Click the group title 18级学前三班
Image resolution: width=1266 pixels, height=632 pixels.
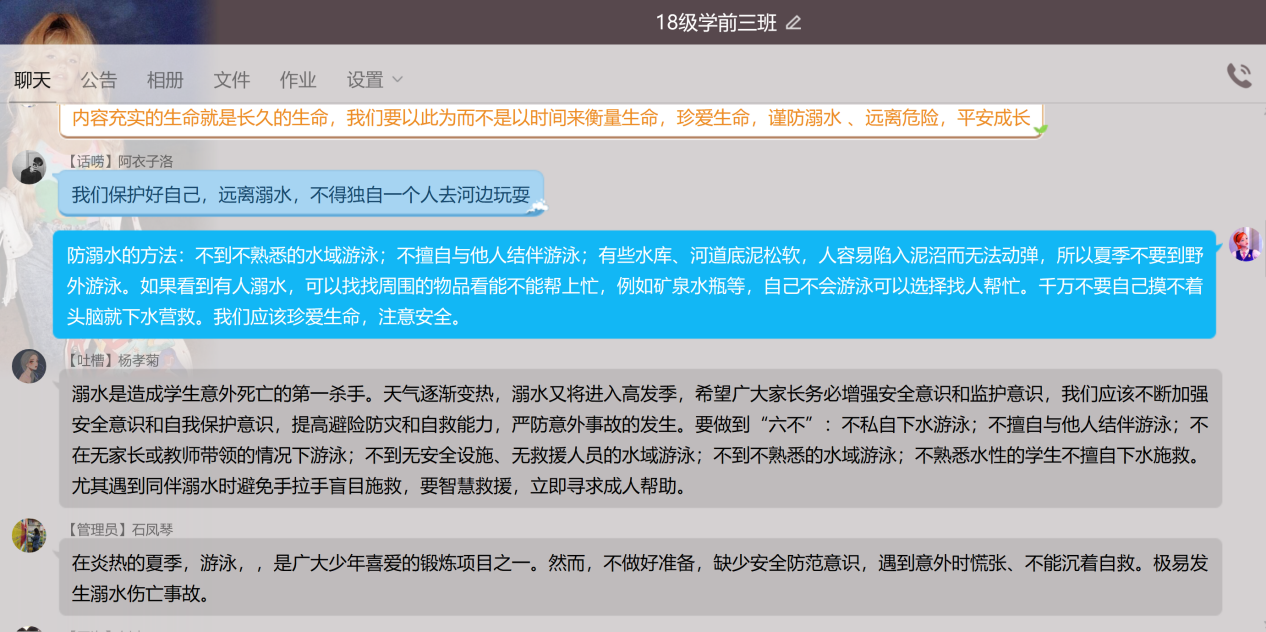[715, 23]
